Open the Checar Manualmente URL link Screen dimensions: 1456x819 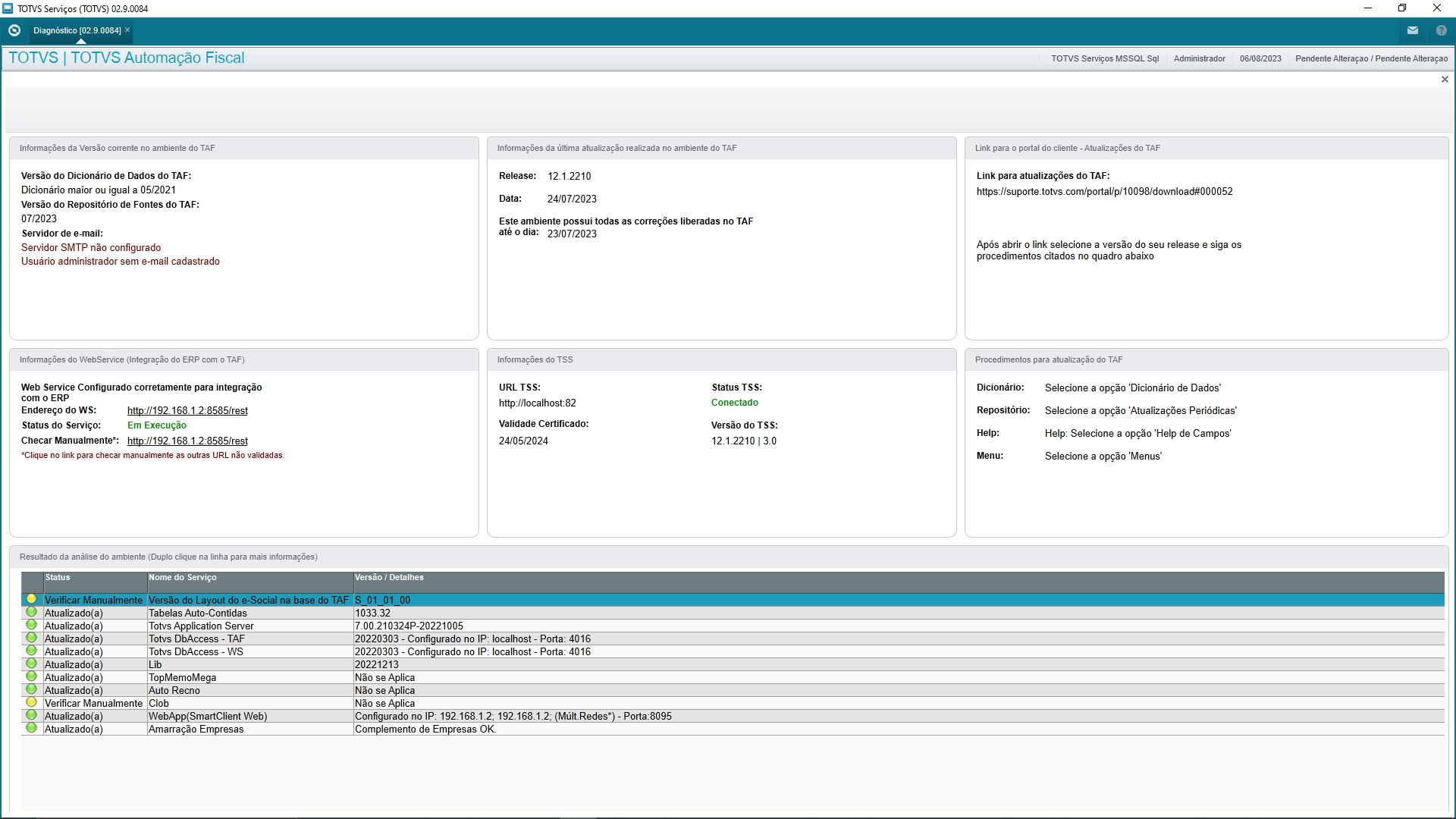[187, 441]
